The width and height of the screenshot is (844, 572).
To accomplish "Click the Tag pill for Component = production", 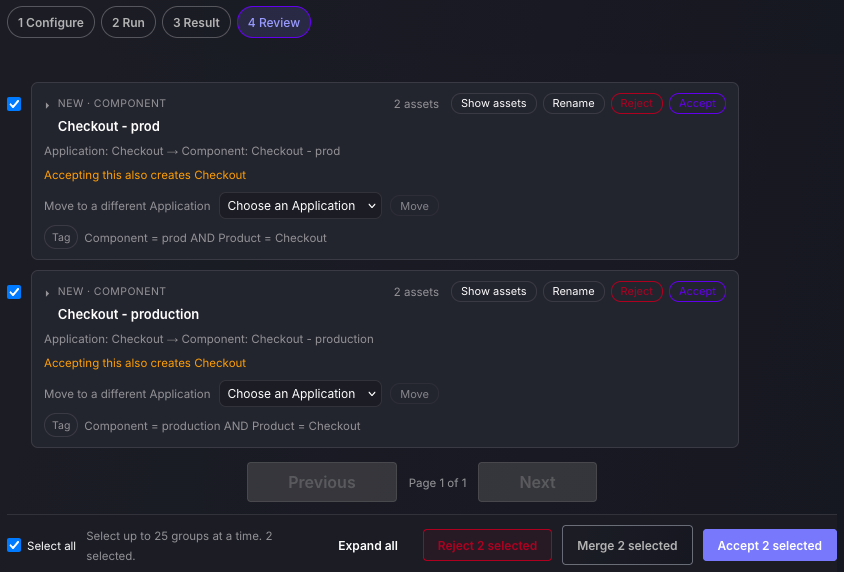I will (x=61, y=425).
